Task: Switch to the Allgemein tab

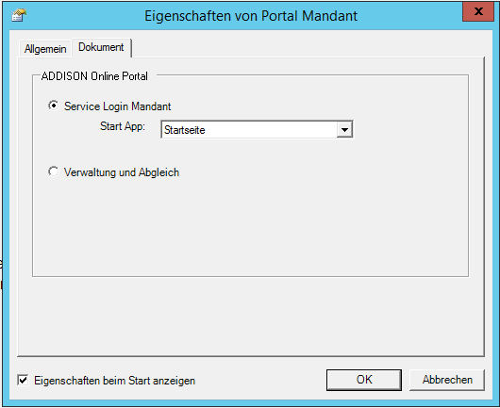Action: (45, 49)
